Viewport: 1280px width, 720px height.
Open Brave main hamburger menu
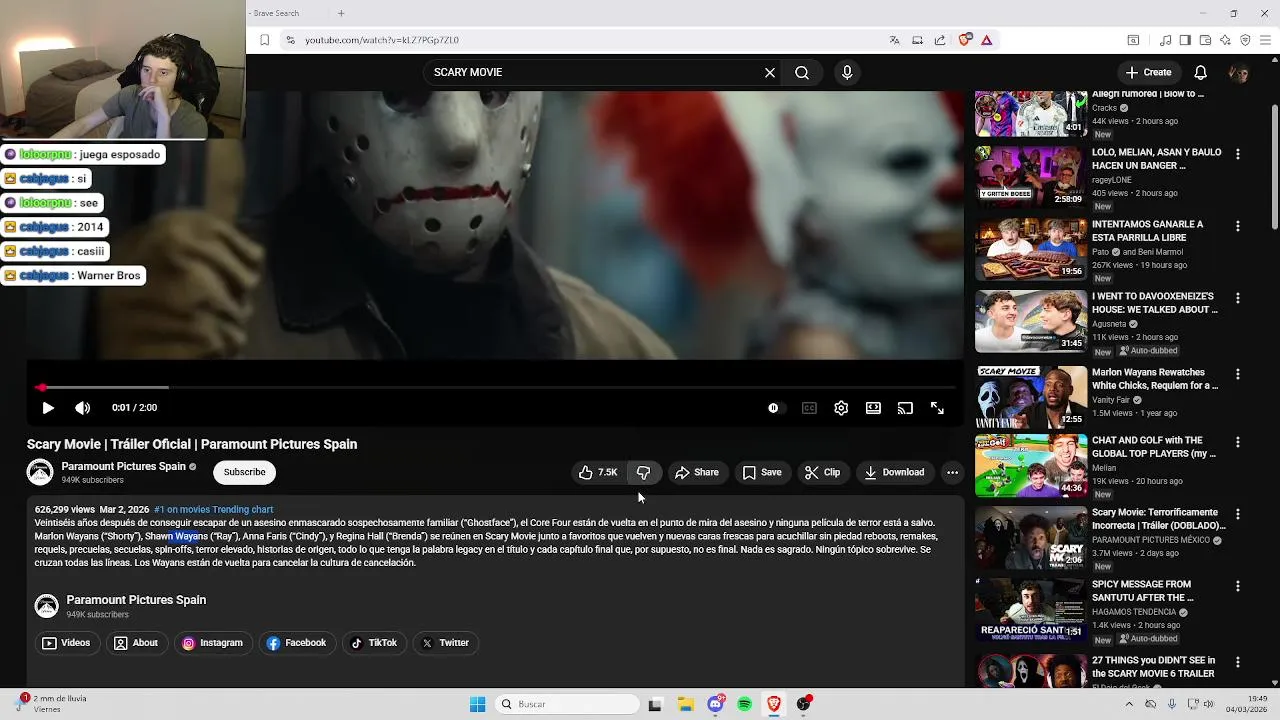tap(1264, 40)
